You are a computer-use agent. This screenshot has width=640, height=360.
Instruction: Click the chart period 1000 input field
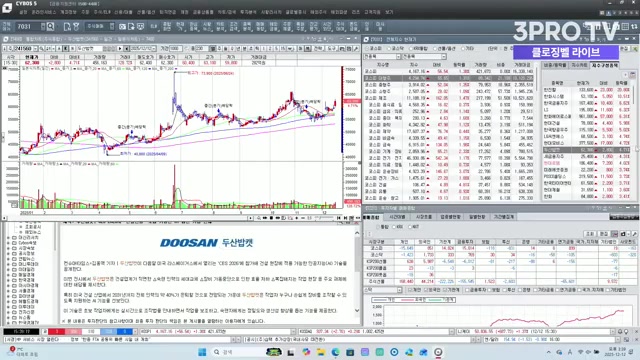[176, 49]
